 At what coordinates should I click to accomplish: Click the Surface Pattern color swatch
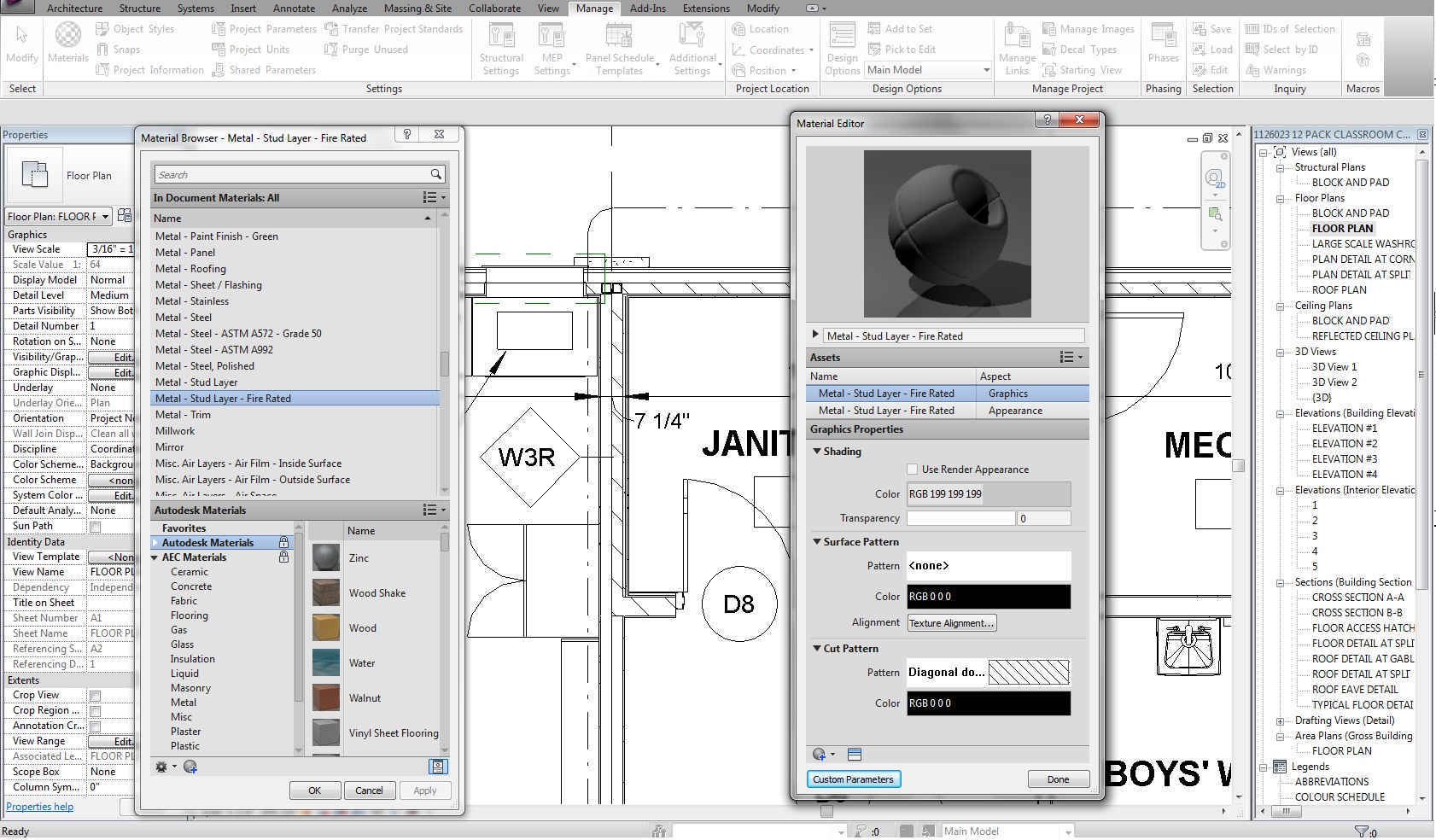[989, 597]
